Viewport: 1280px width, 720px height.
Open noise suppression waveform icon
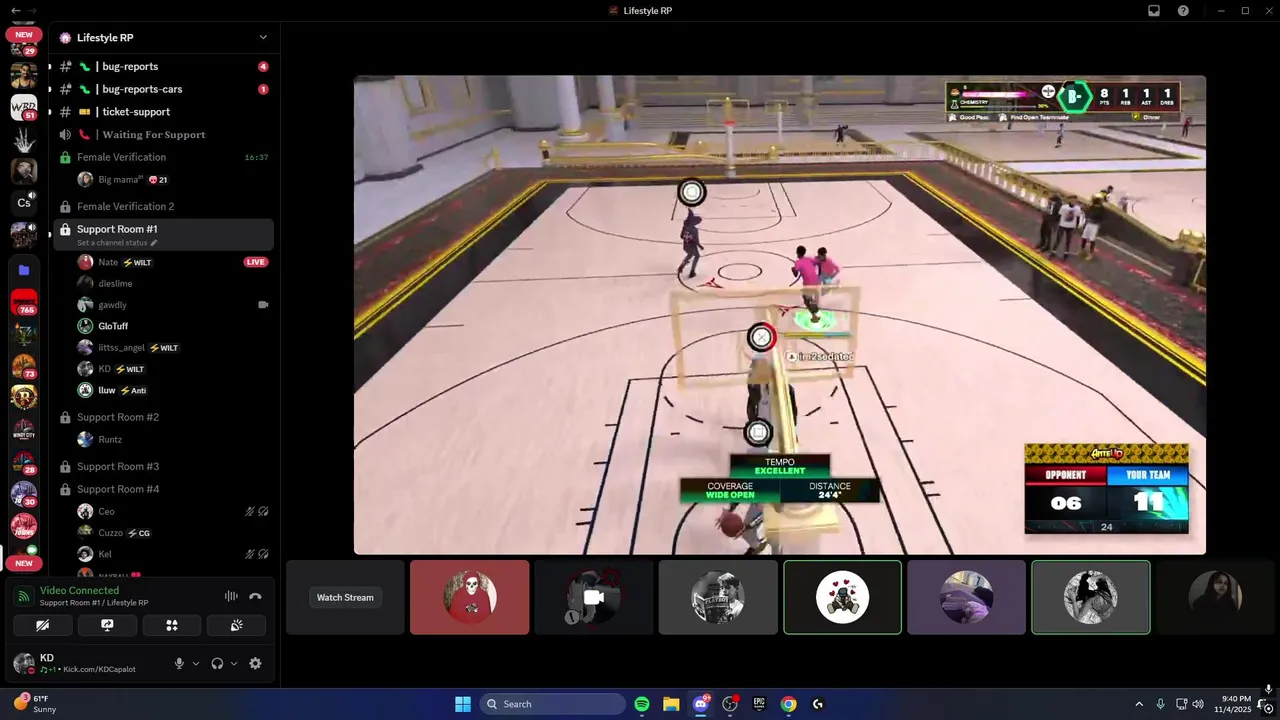[231, 596]
